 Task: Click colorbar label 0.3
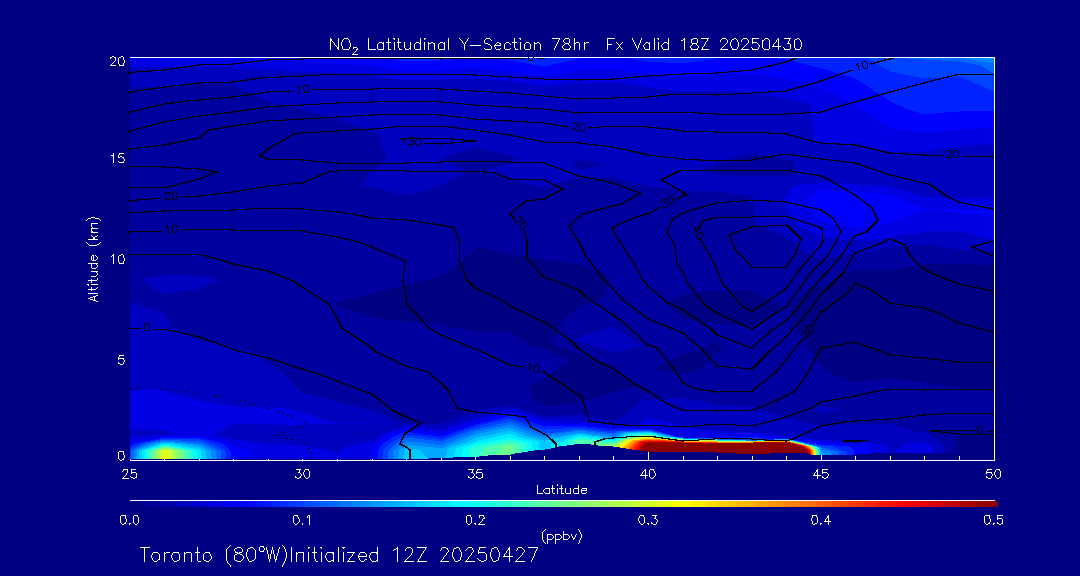tap(648, 521)
